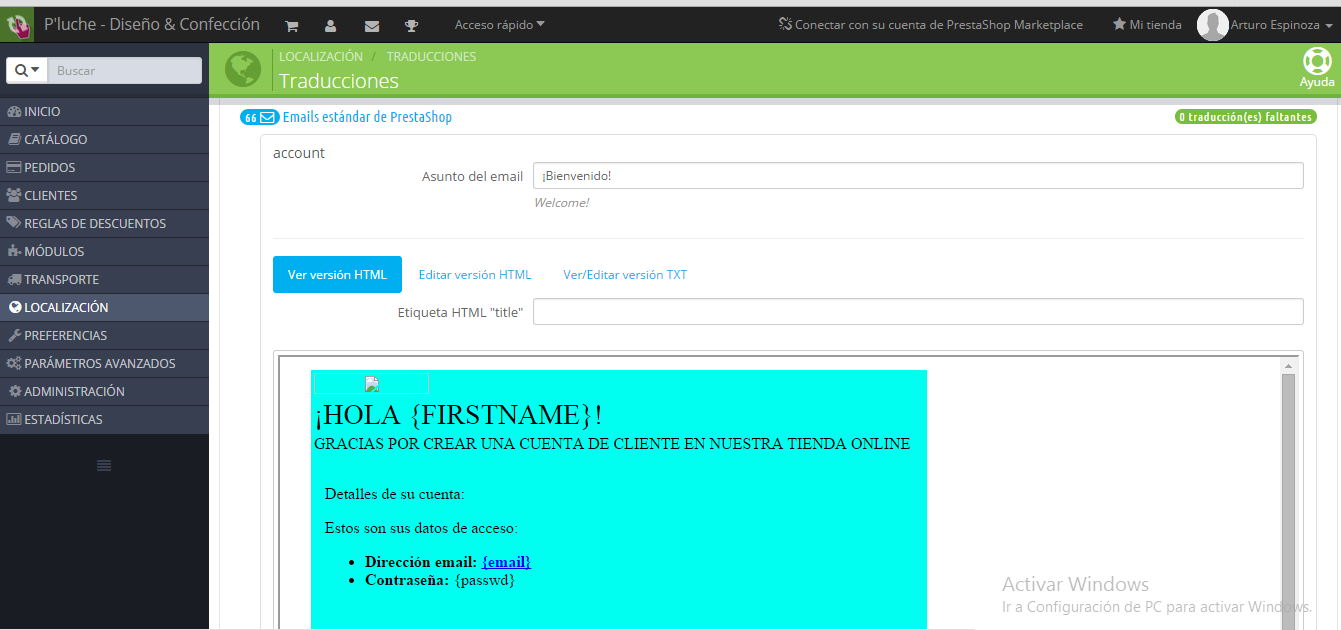Collapse the sidebar with the hamburger icon
Viewport: 1341px width, 630px height.
[x=104, y=465]
